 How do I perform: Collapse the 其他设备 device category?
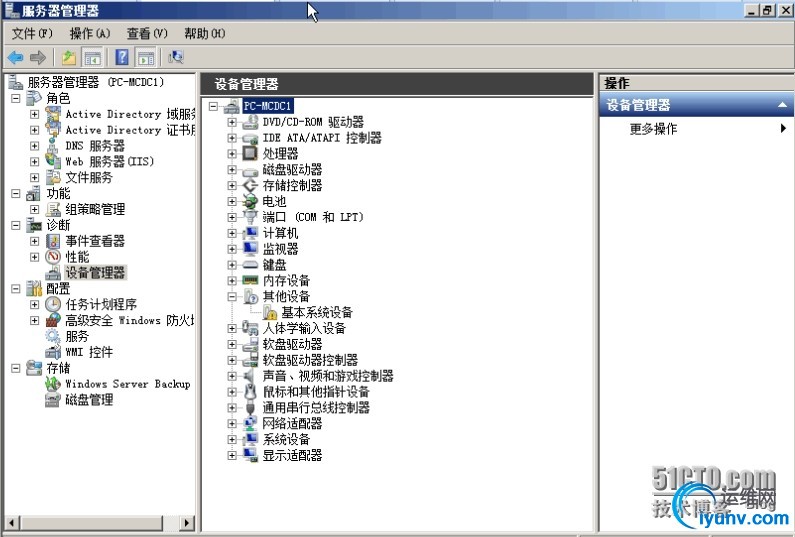pos(232,297)
